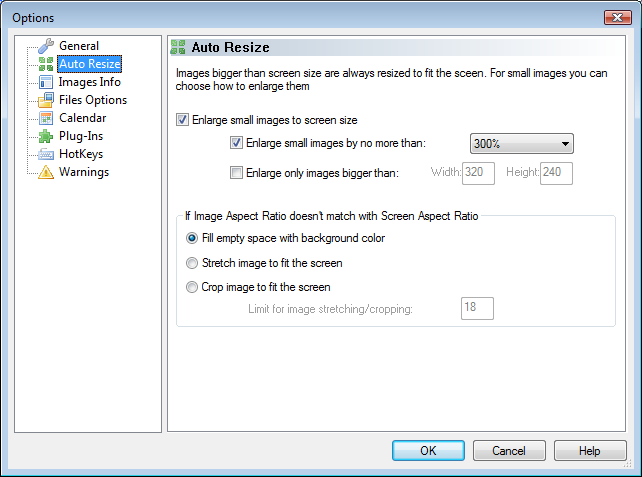Click the Plug-Ins puzzle piece icon
This screenshot has height=477, width=642.
click(46, 136)
